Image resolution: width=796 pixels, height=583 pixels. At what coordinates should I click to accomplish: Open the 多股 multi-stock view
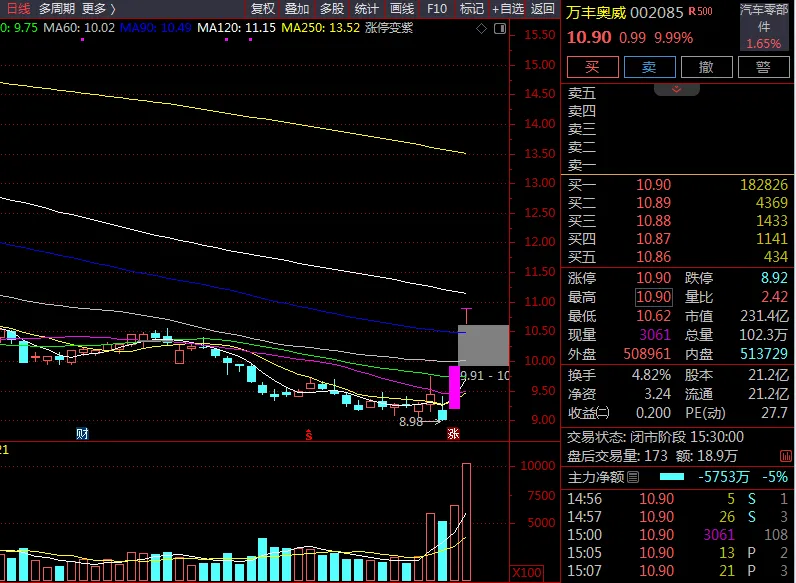[332, 9]
